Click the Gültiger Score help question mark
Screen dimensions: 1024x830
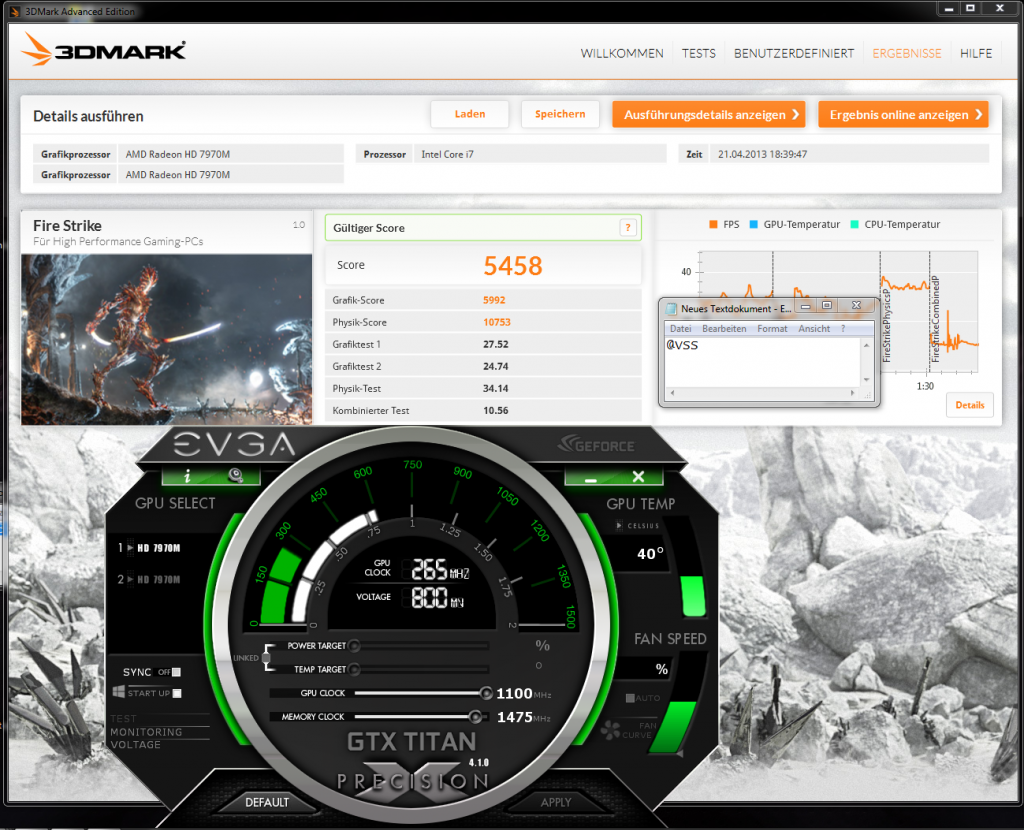click(x=628, y=228)
